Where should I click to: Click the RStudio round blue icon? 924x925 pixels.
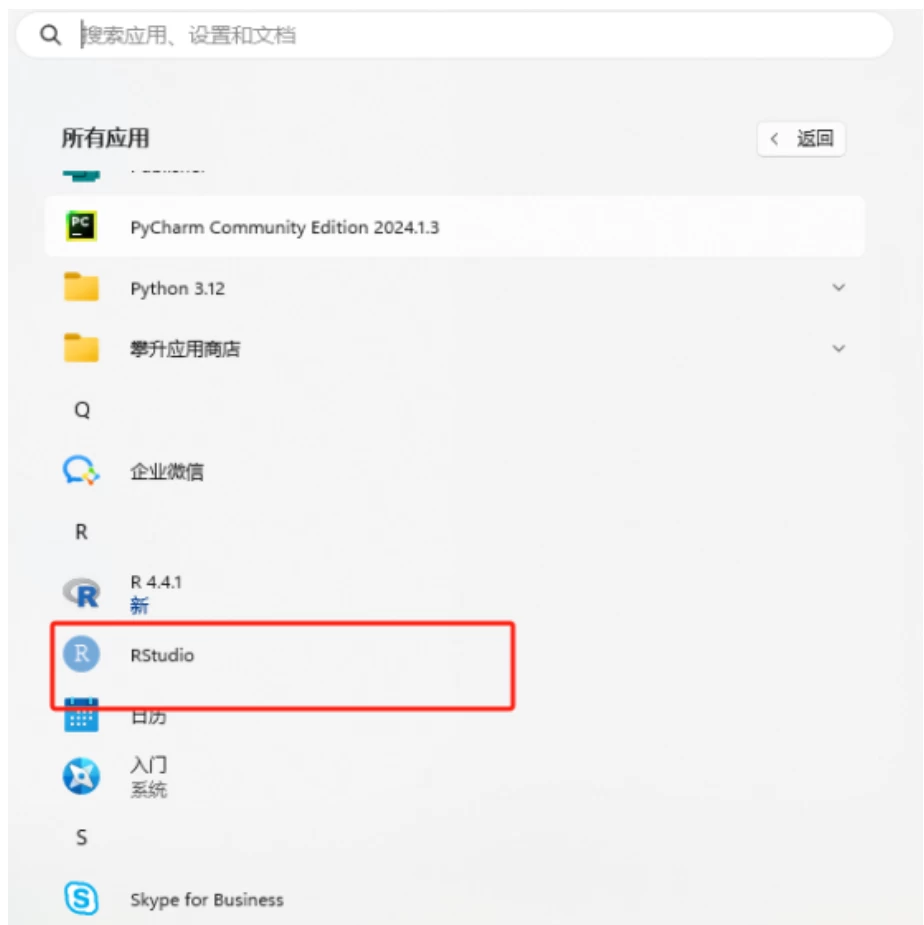81,654
